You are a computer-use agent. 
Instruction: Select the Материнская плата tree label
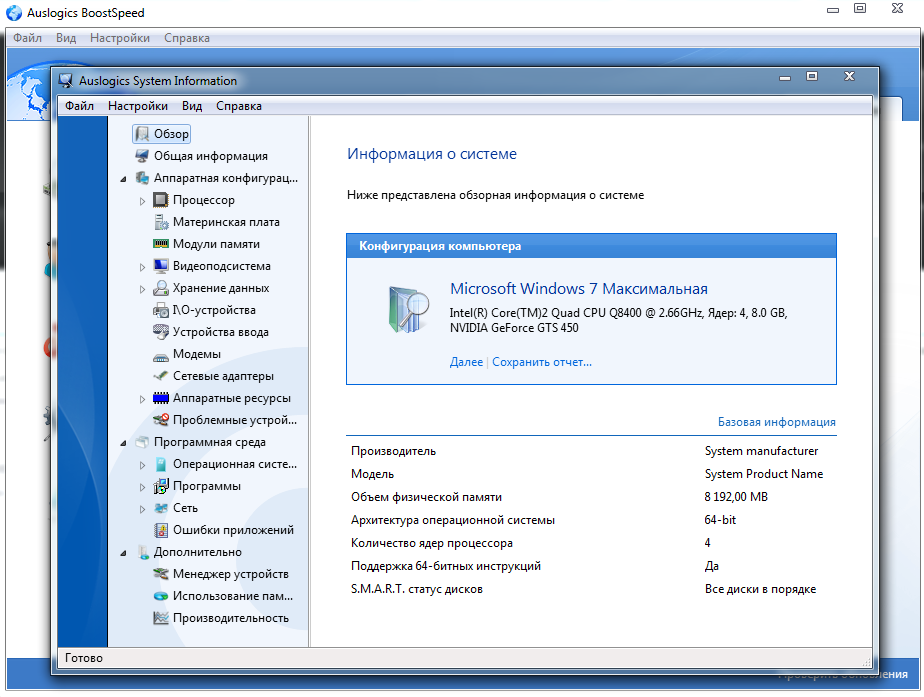pyautogui.click(x=226, y=222)
